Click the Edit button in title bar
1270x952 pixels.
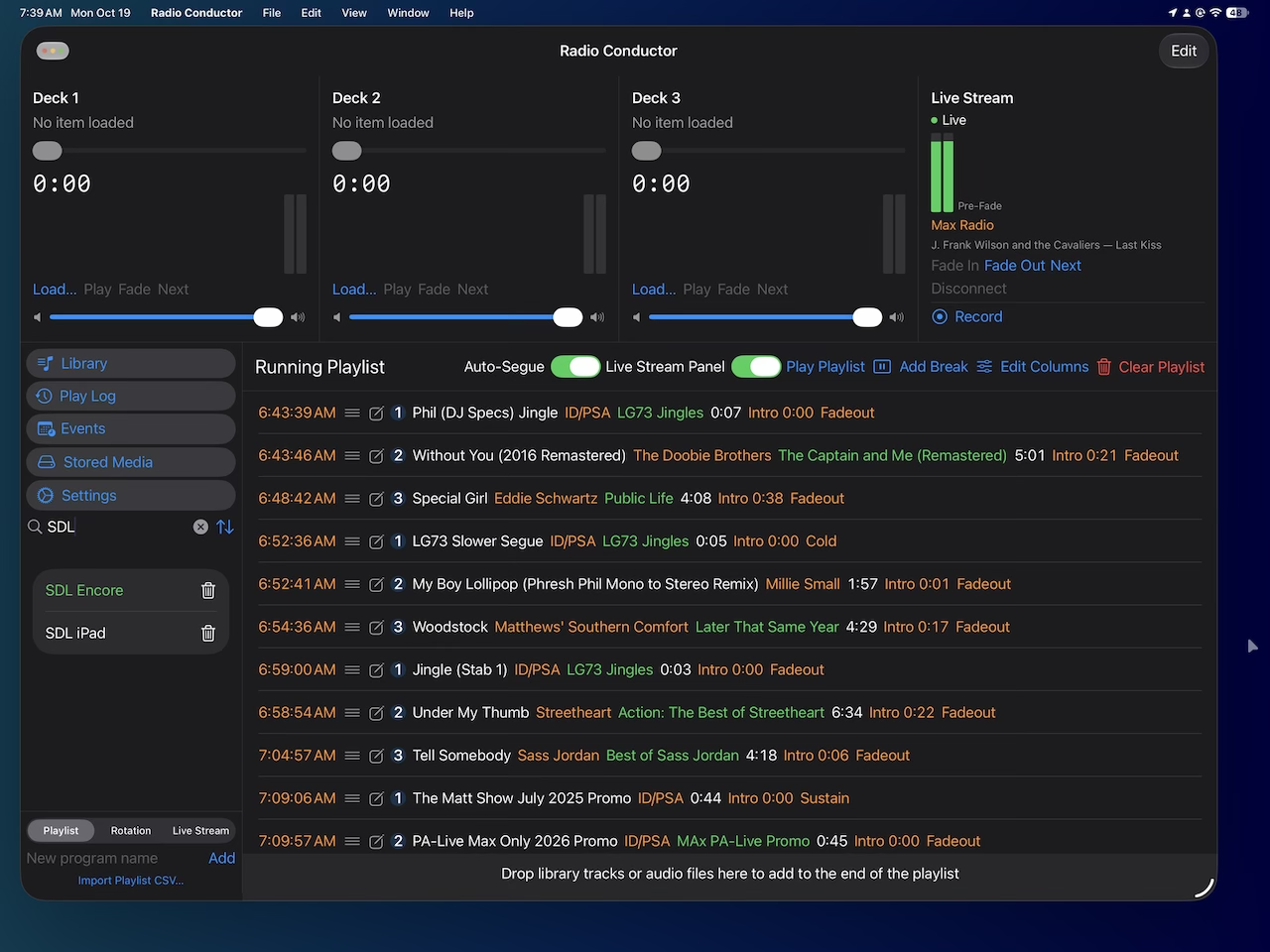click(x=1184, y=51)
